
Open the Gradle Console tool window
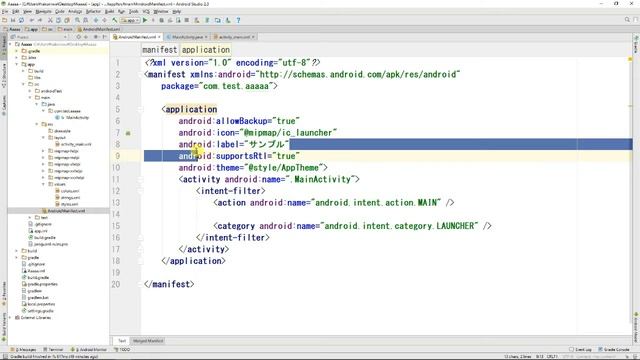point(614,349)
